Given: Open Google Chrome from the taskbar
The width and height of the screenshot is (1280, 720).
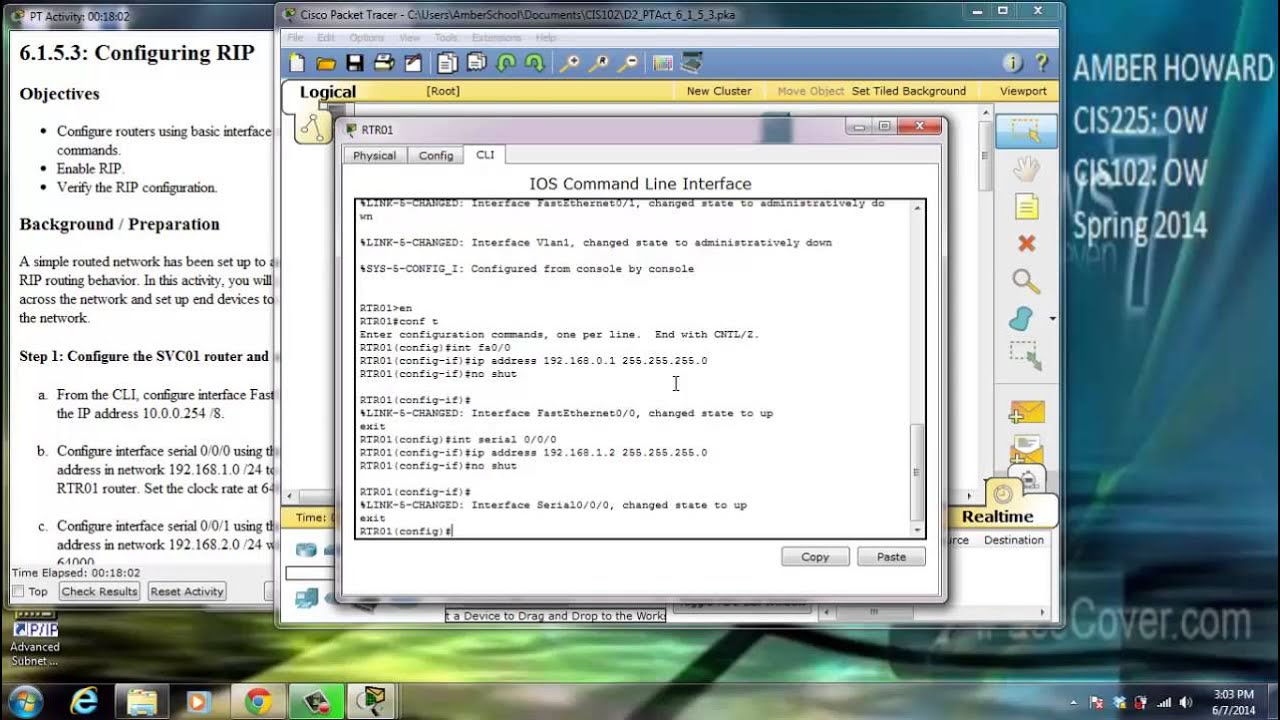Looking at the screenshot, I should point(258,701).
